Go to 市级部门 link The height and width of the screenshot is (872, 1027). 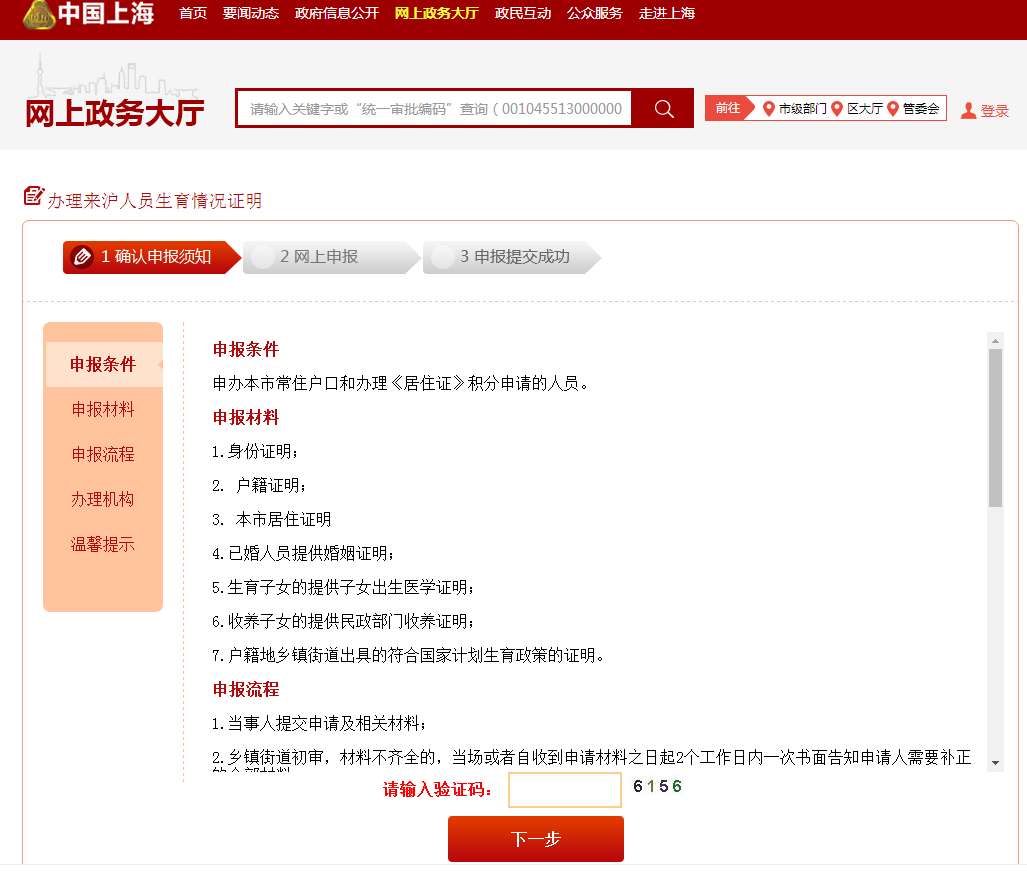click(x=802, y=109)
